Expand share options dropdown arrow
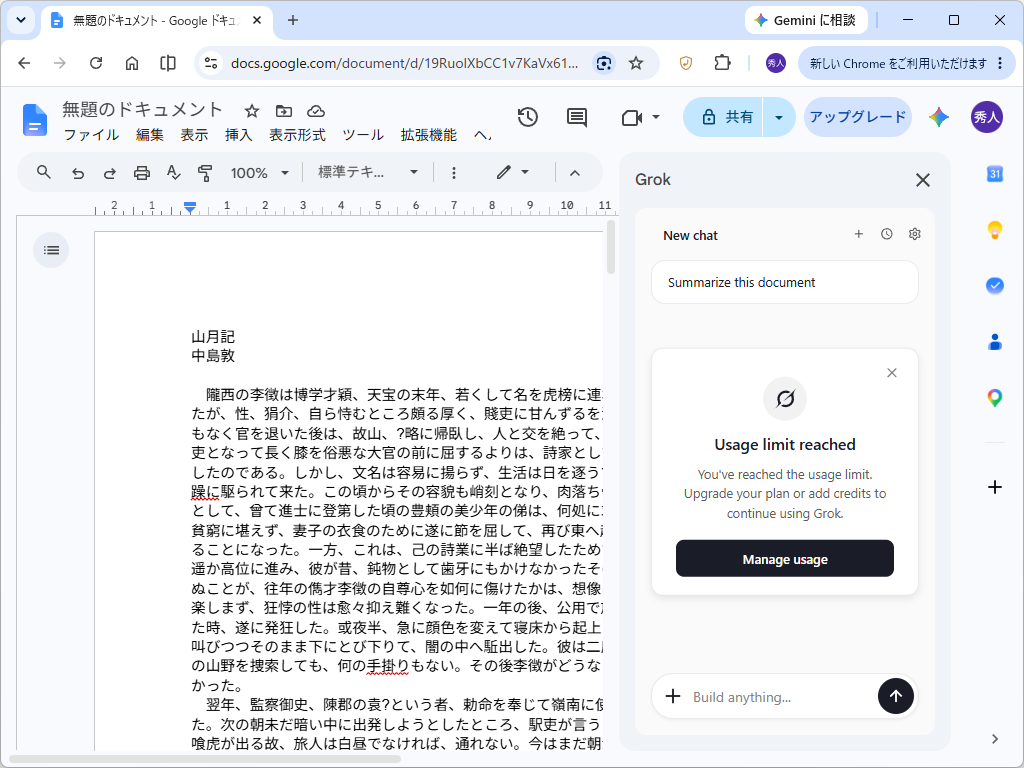Screen dimensions: 1024x768 coord(778,118)
